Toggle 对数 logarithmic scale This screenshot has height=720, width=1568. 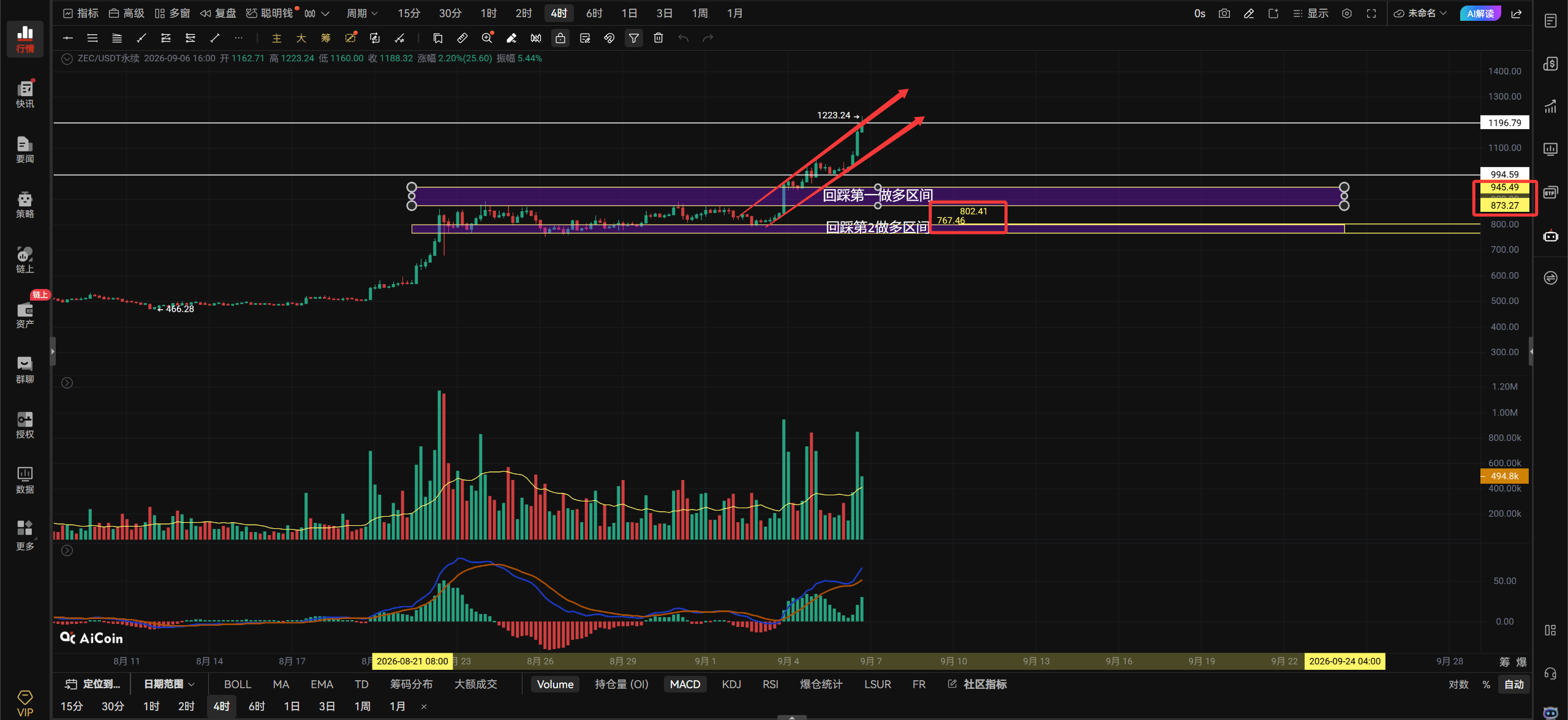click(x=1458, y=684)
